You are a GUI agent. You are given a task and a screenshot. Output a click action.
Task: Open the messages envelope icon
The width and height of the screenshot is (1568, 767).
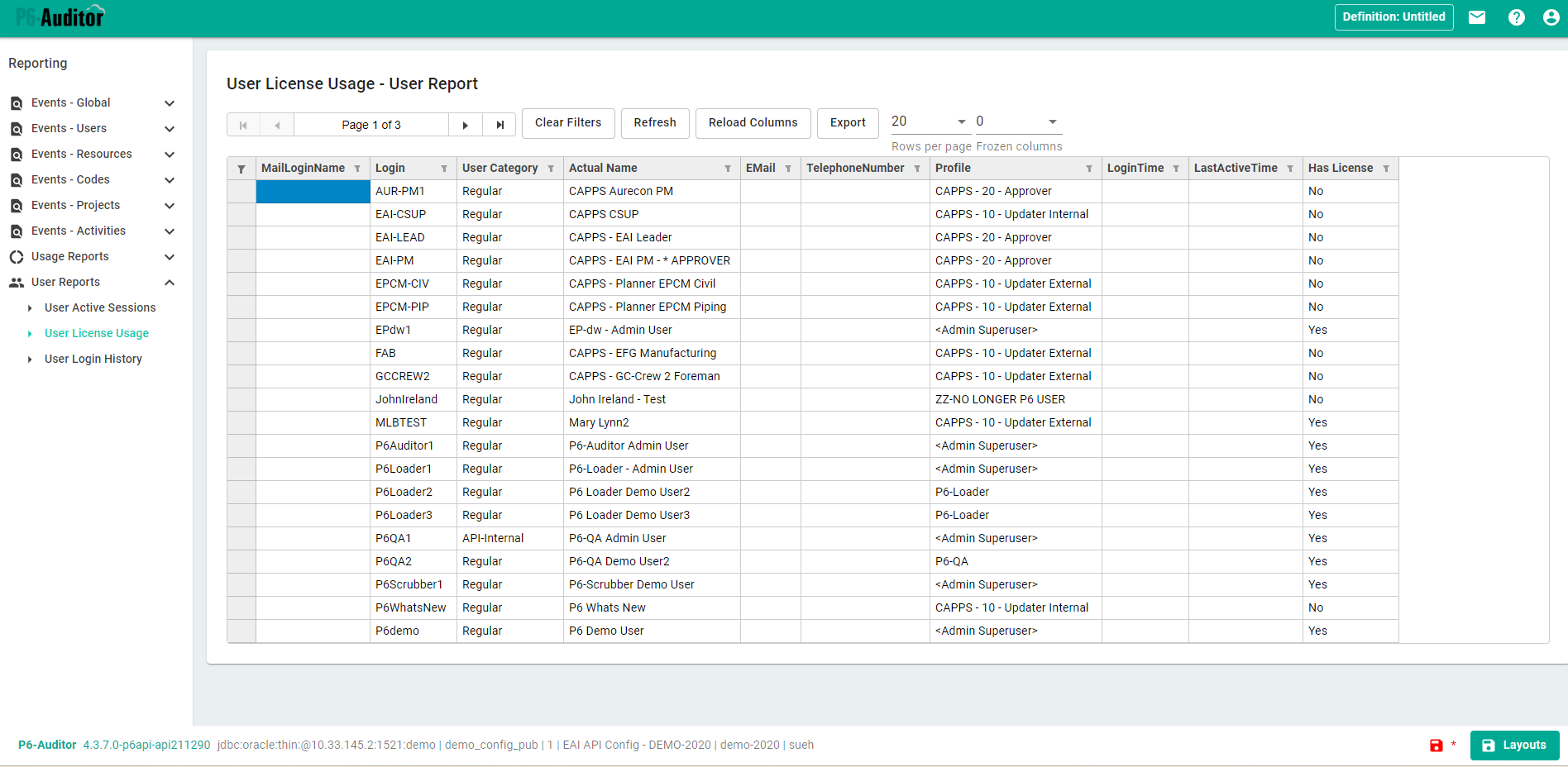(1477, 17)
